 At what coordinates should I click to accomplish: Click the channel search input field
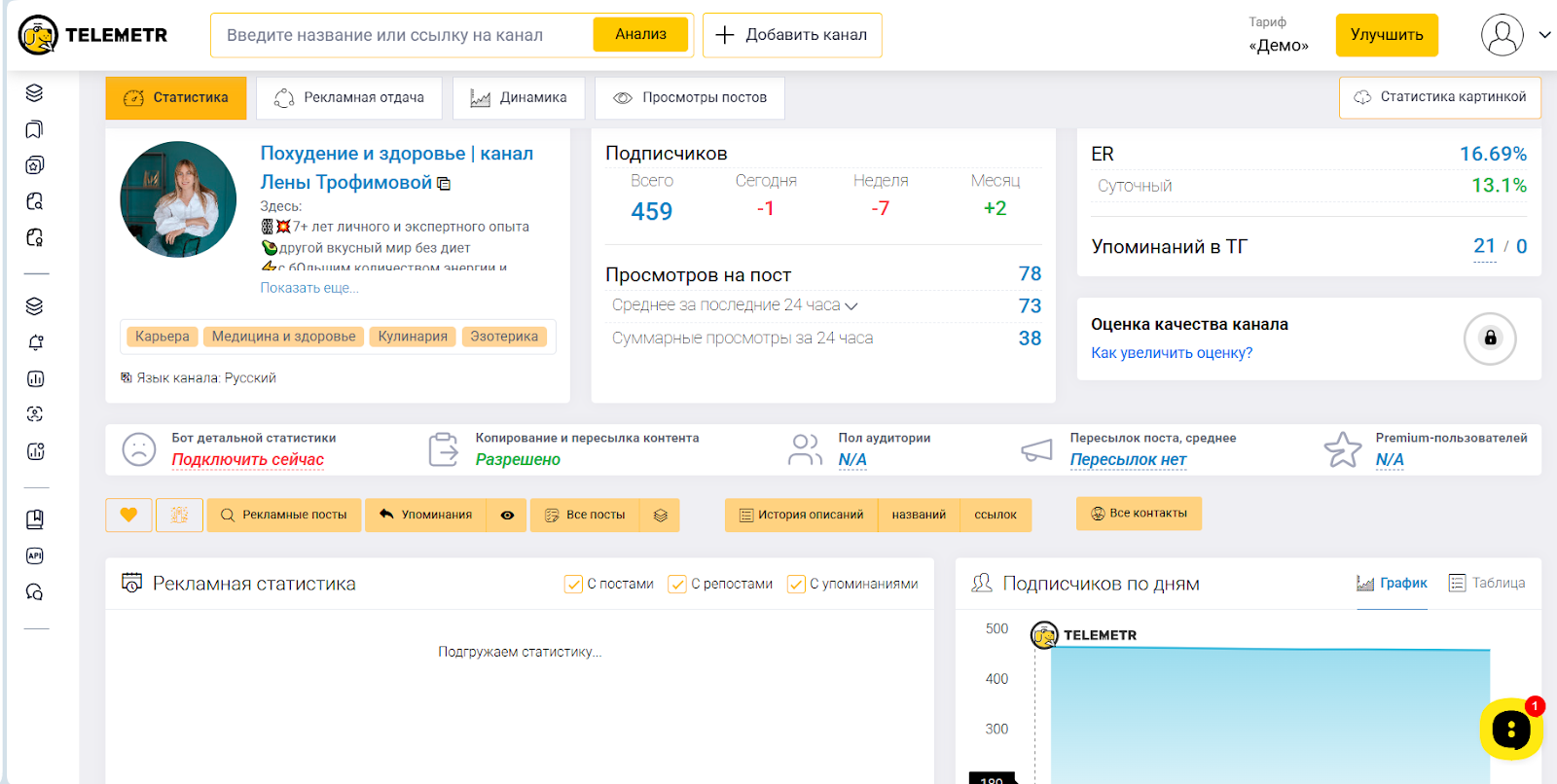coord(399,35)
